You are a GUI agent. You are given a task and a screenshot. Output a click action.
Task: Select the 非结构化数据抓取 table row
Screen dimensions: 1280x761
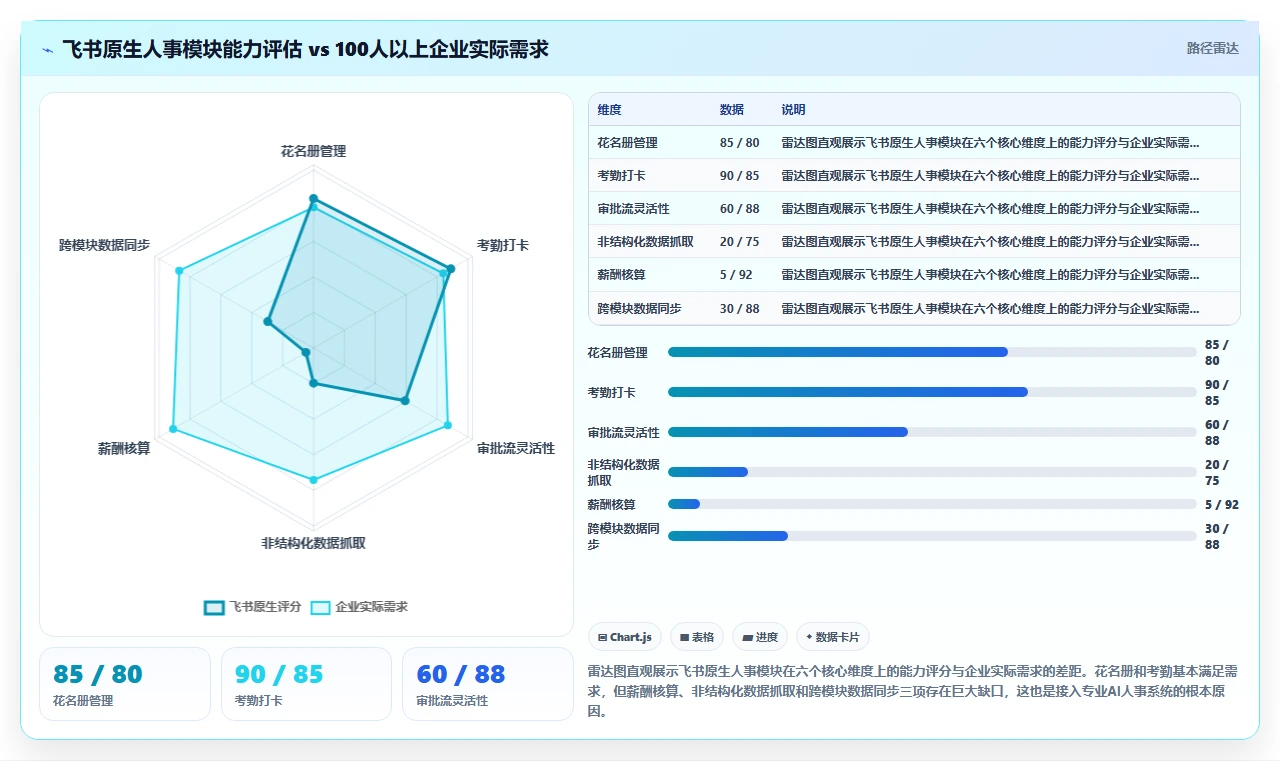tap(914, 242)
